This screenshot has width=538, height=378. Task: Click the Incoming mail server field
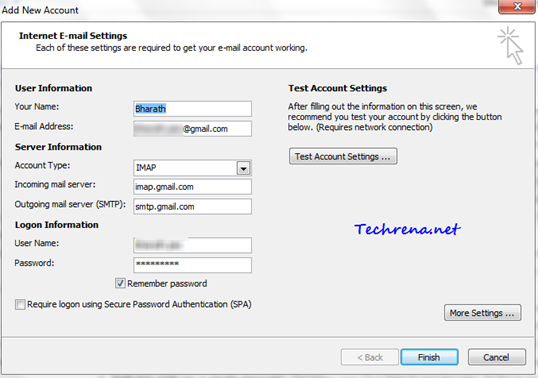coord(192,187)
